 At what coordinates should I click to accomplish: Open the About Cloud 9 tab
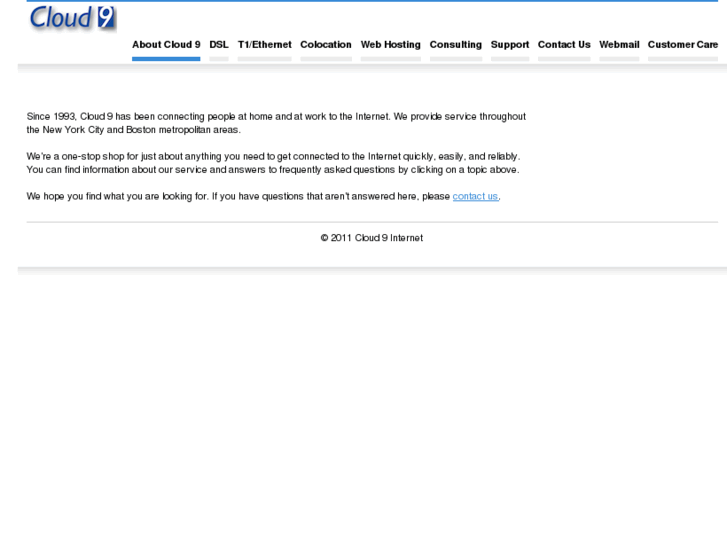coord(166,45)
